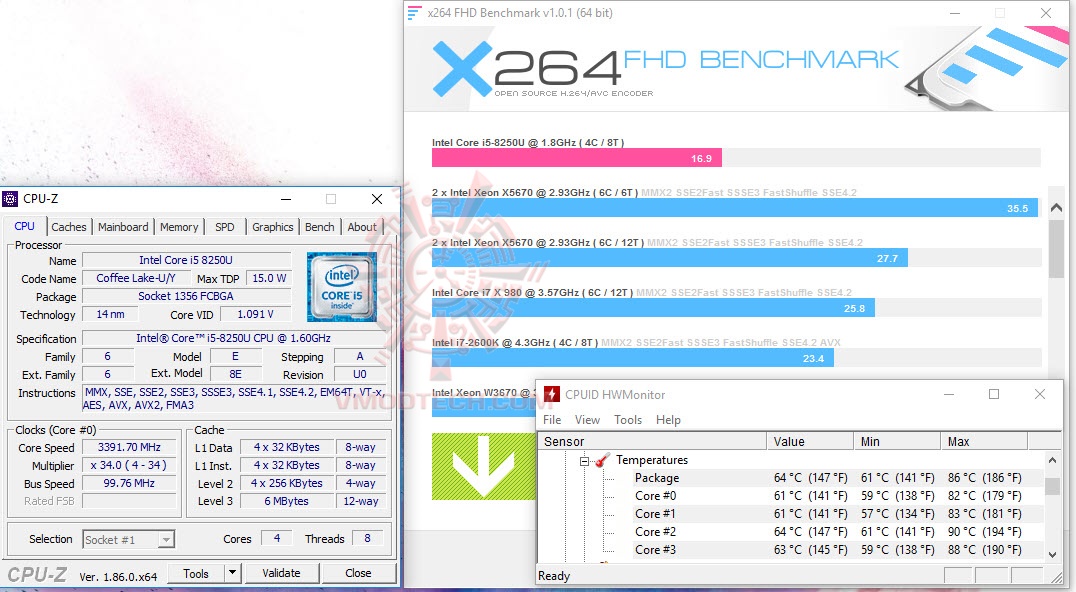Click the Intel Core i5 logo badge
This screenshot has width=1076, height=592.
(x=342, y=287)
